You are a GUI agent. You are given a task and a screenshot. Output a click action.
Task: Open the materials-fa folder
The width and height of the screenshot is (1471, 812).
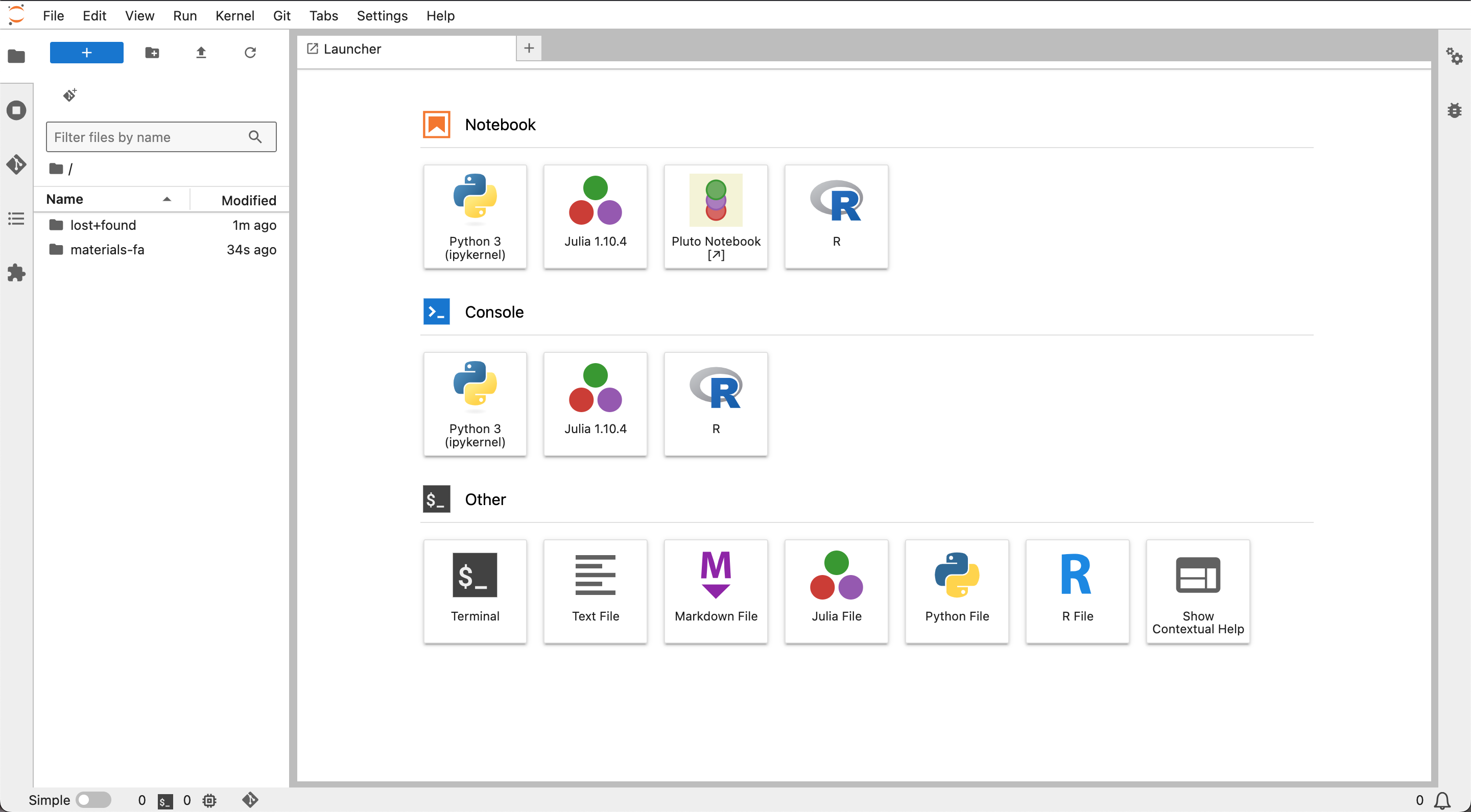(x=107, y=250)
